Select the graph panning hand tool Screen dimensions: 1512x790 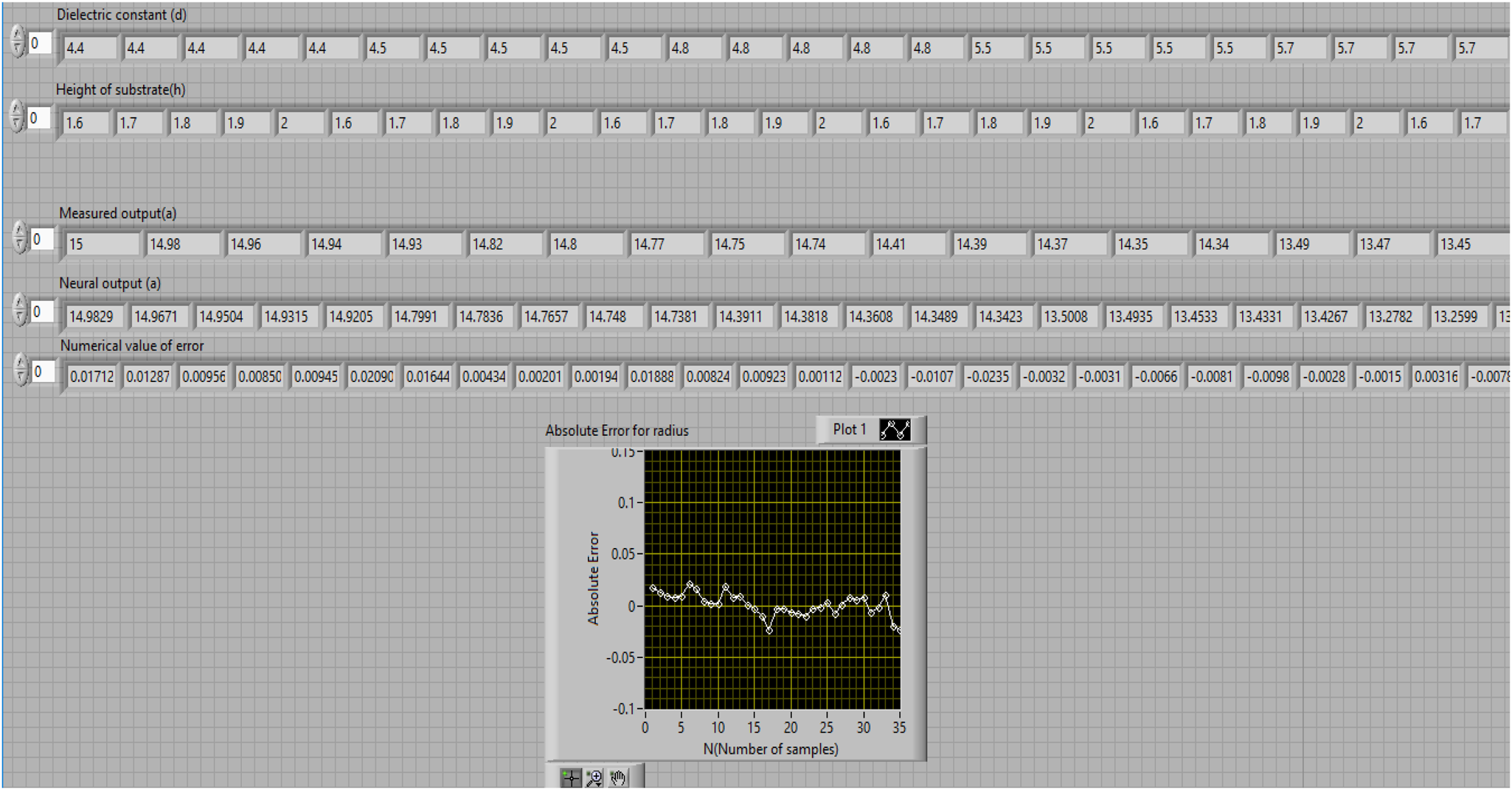pos(618,777)
